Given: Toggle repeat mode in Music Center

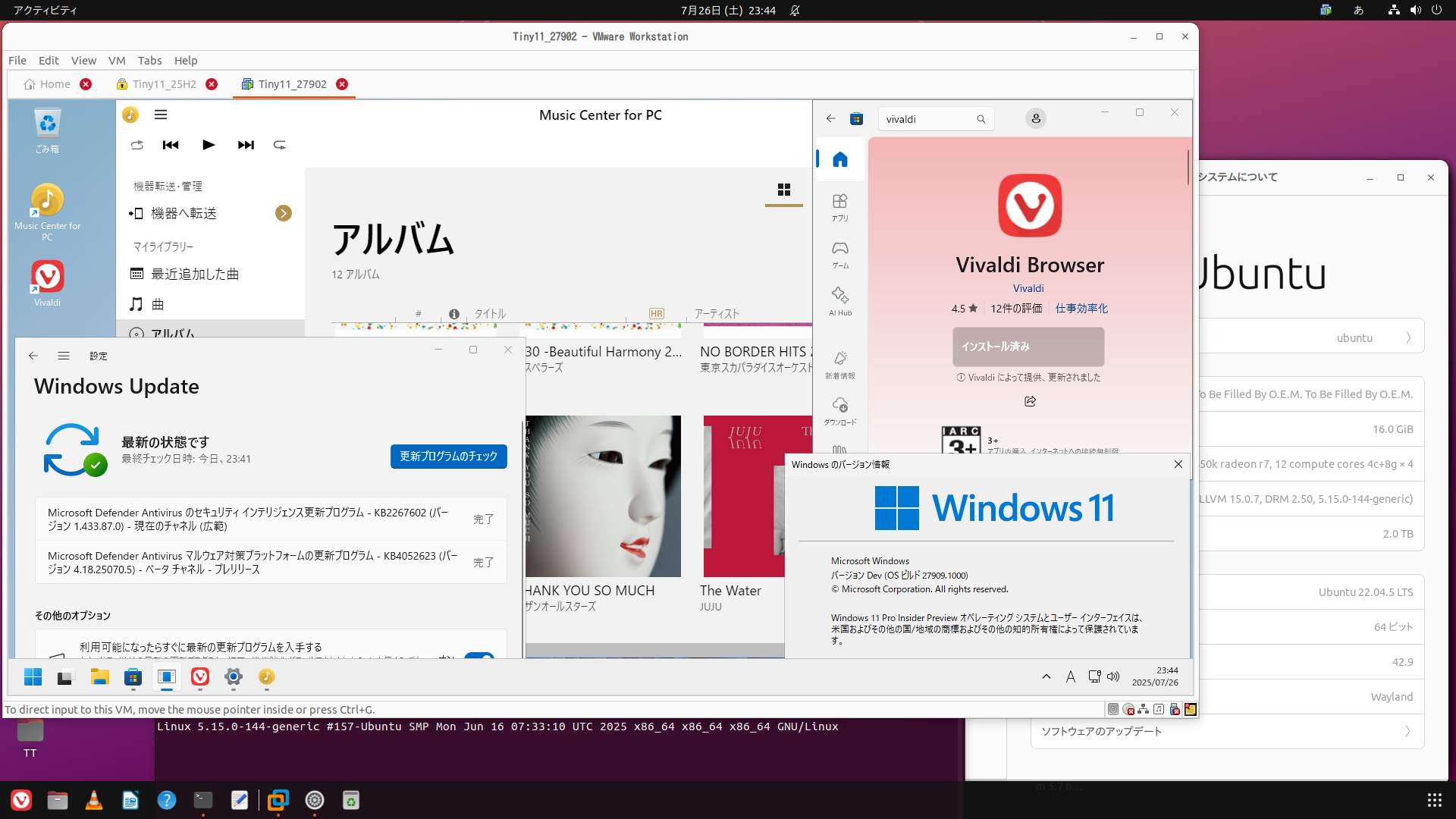Looking at the screenshot, I should coord(280,145).
